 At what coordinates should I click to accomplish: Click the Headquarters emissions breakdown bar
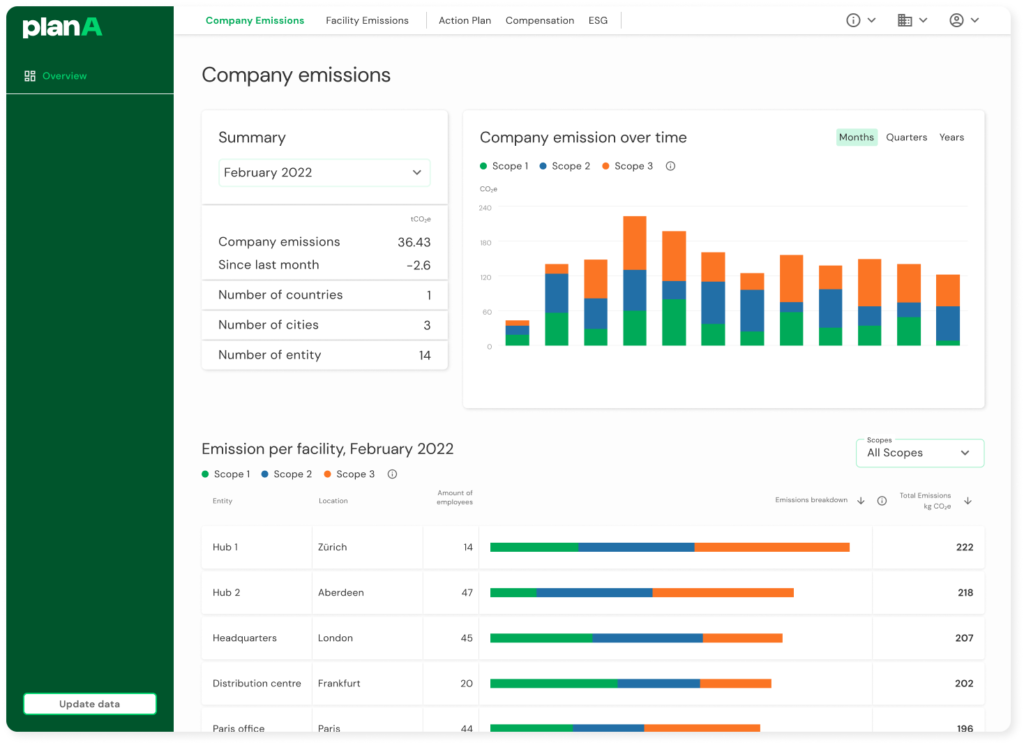[636, 638]
